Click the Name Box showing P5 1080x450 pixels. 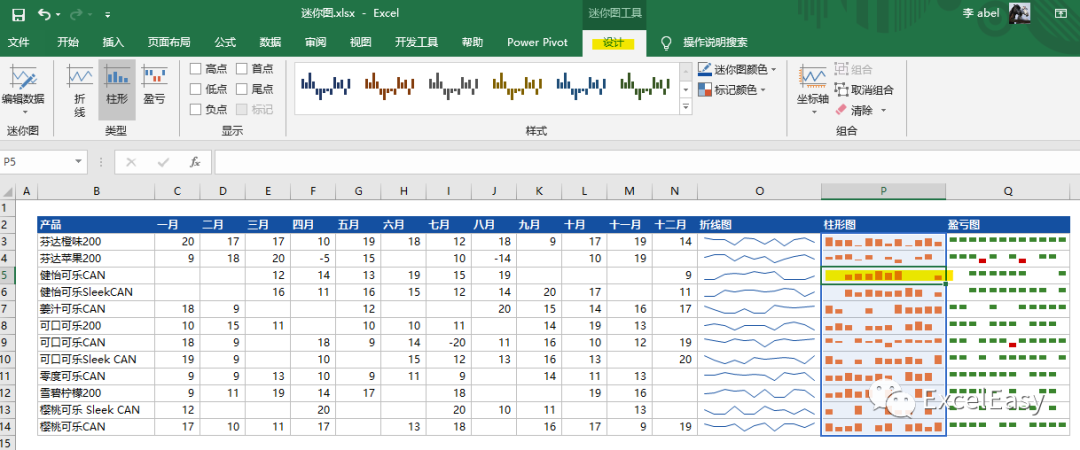coord(36,162)
